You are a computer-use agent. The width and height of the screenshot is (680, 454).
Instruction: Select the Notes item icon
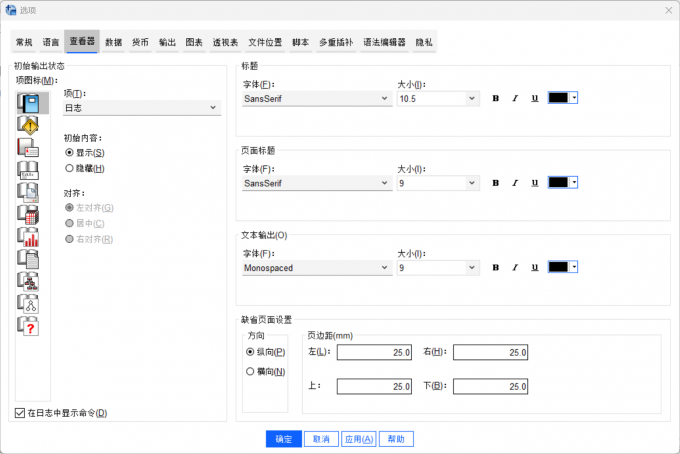coord(28,148)
